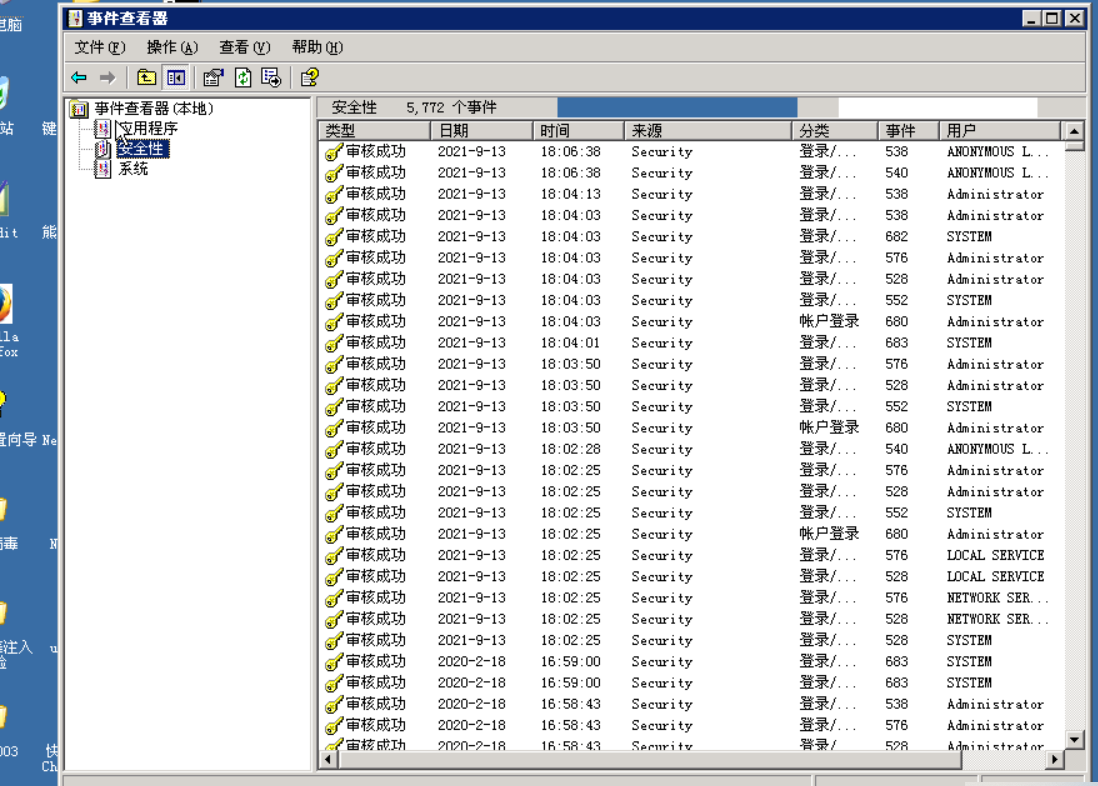This screenshot has width=1098, height=786.
Task: Select 安全性 in the tree
Action: pyautogui.click(x=142, y=149)
